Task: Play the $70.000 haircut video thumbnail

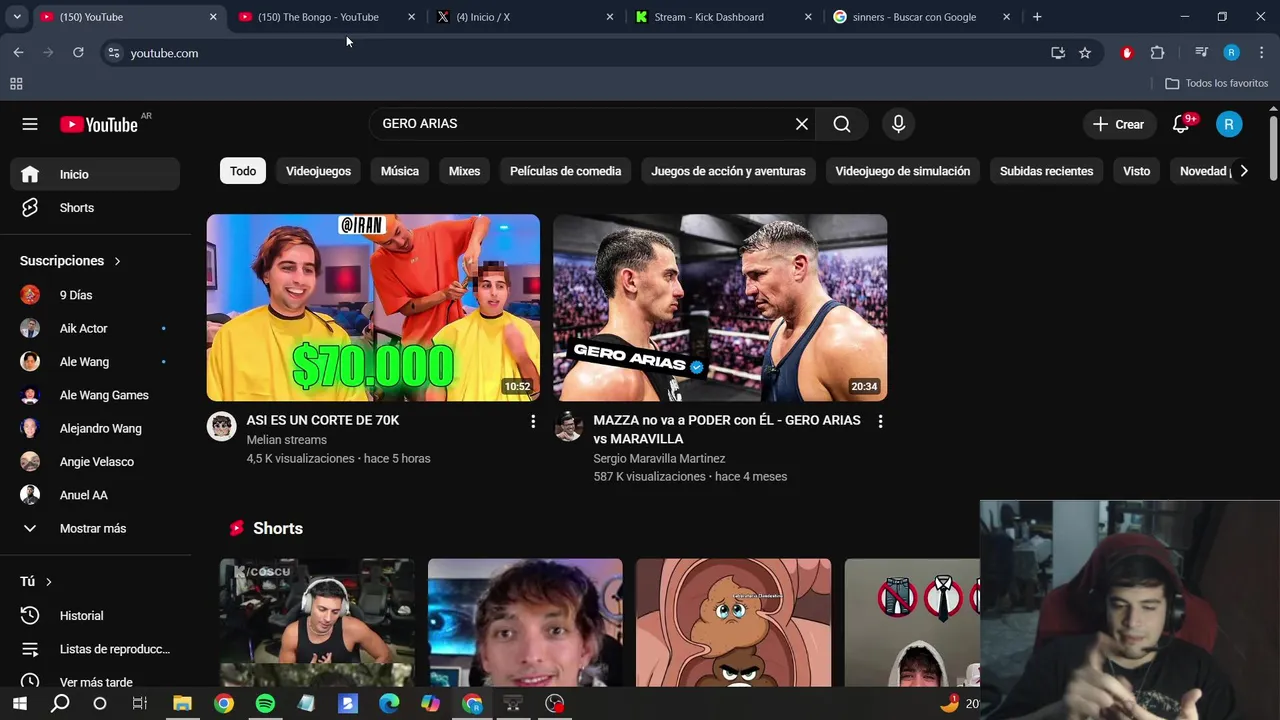Action: click(x=373, y=308)
